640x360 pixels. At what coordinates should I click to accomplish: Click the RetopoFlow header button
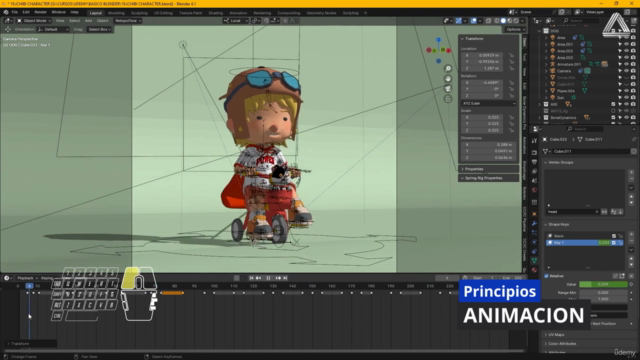pyautogui.click(x=127, y=20)
